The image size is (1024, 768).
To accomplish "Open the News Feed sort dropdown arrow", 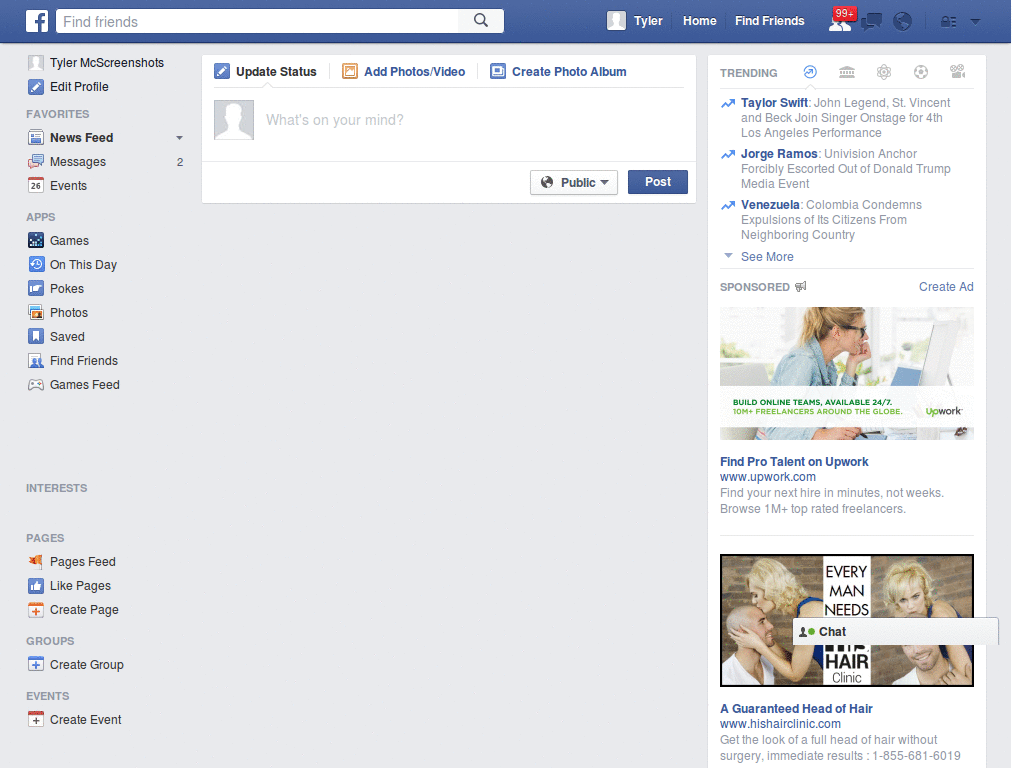I will point(179,138).
